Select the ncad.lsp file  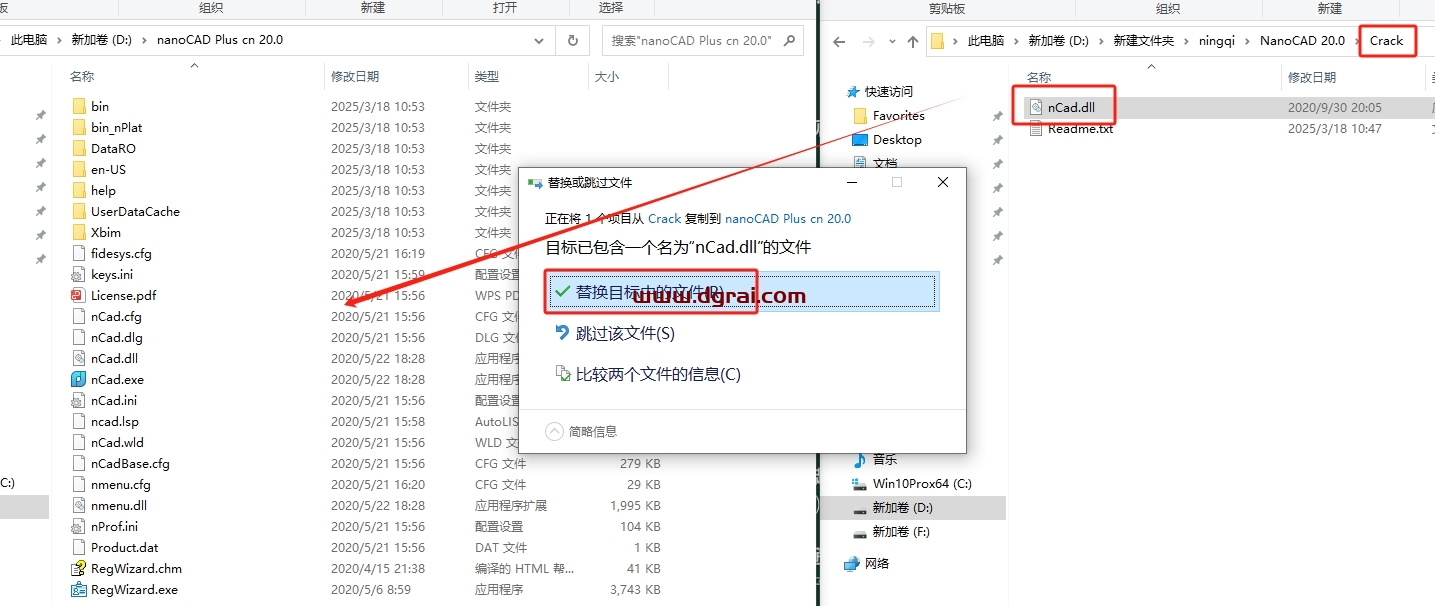[114, 421]
